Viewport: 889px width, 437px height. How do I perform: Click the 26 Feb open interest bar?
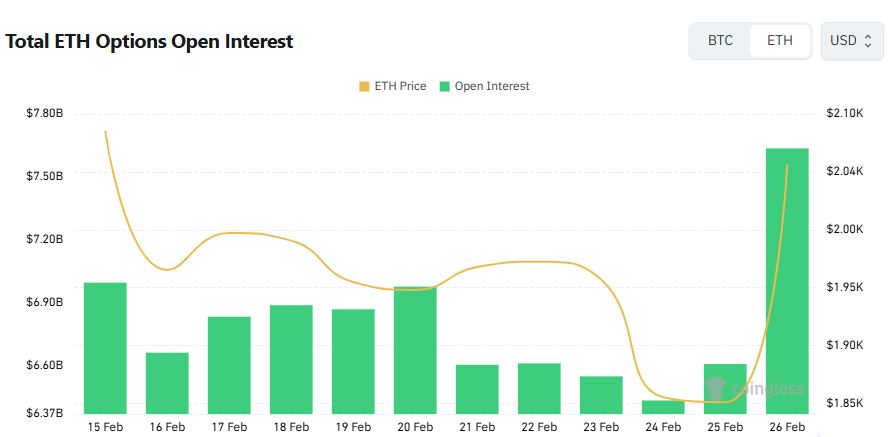pyautogui.click(x=787, y=280)
